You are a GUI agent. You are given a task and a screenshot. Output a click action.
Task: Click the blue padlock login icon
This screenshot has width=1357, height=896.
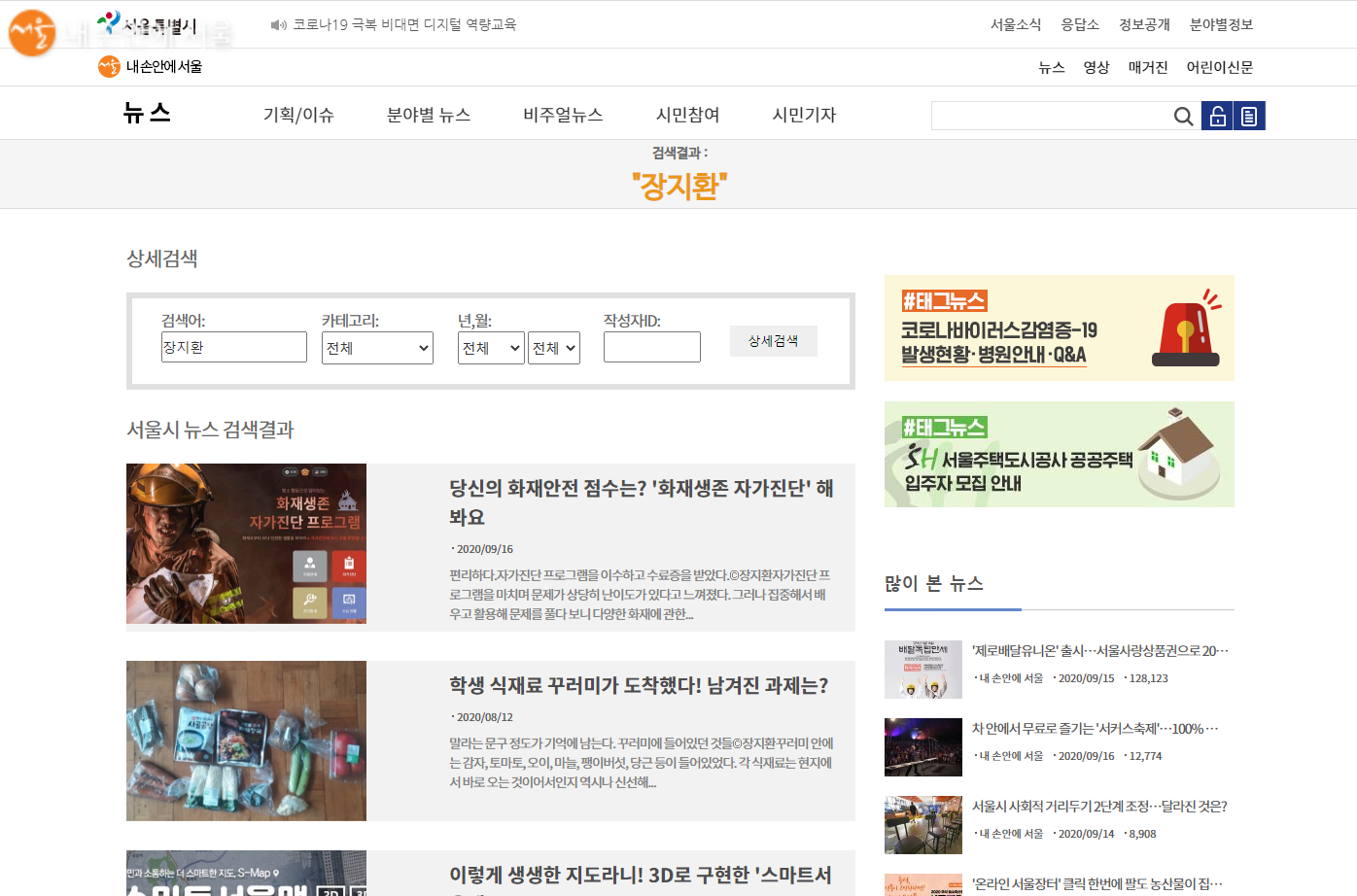(1217, 116)
